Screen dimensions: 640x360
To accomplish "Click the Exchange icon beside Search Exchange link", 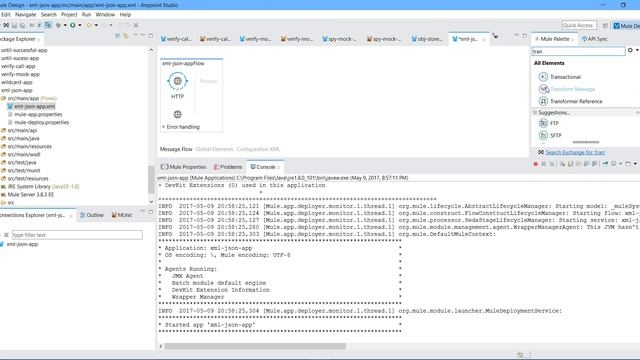I will 541,152.
